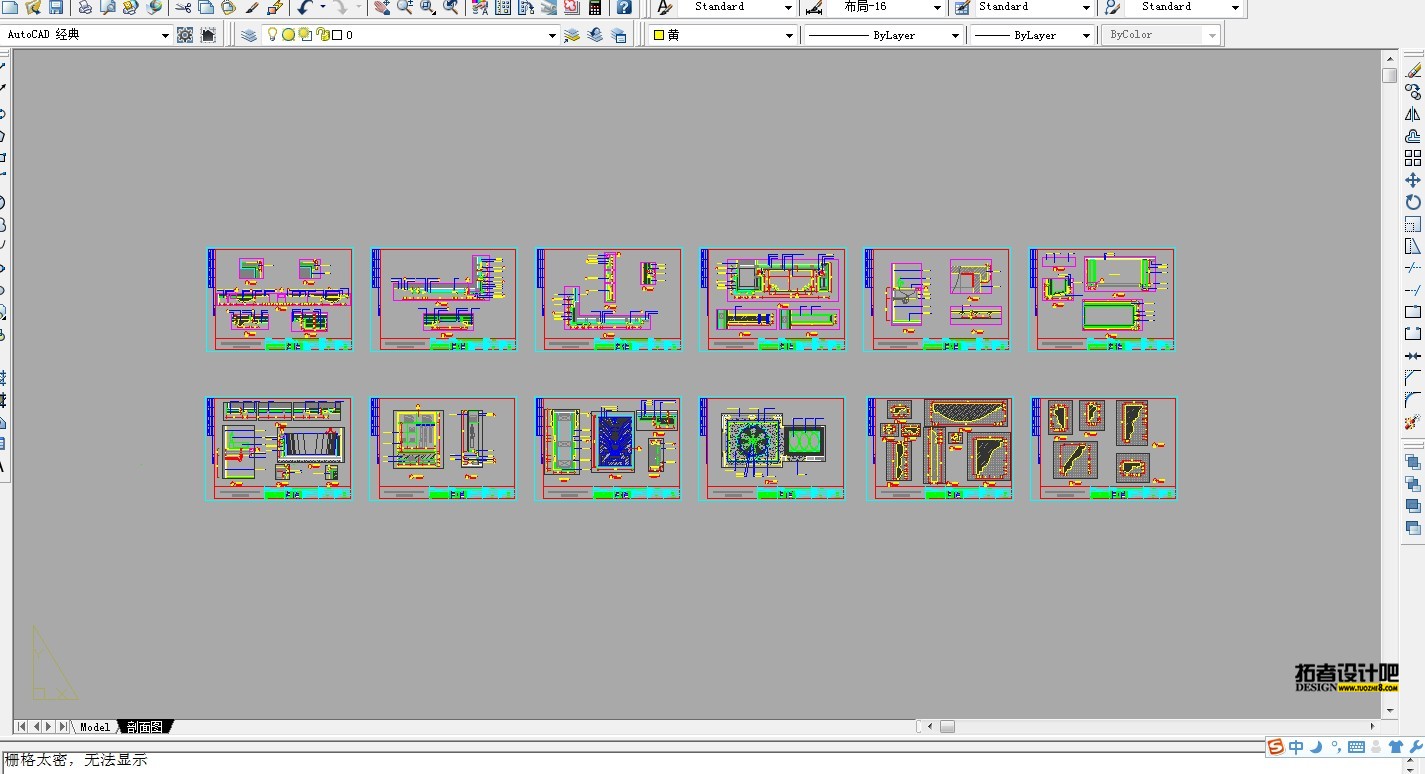The image size is (1425, 774).
Task: Open the table style Standard dropdown
Action: click(x=1034, y=7)
